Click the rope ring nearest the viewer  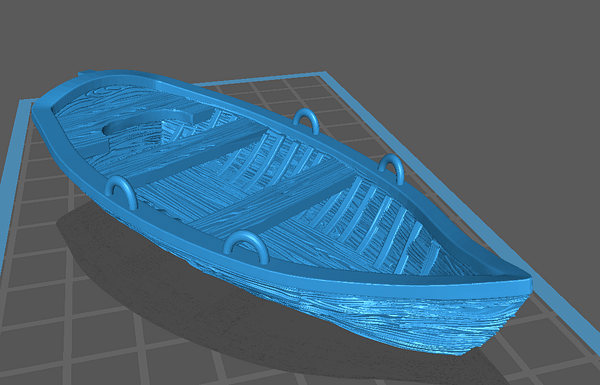(x=246, y=248)
